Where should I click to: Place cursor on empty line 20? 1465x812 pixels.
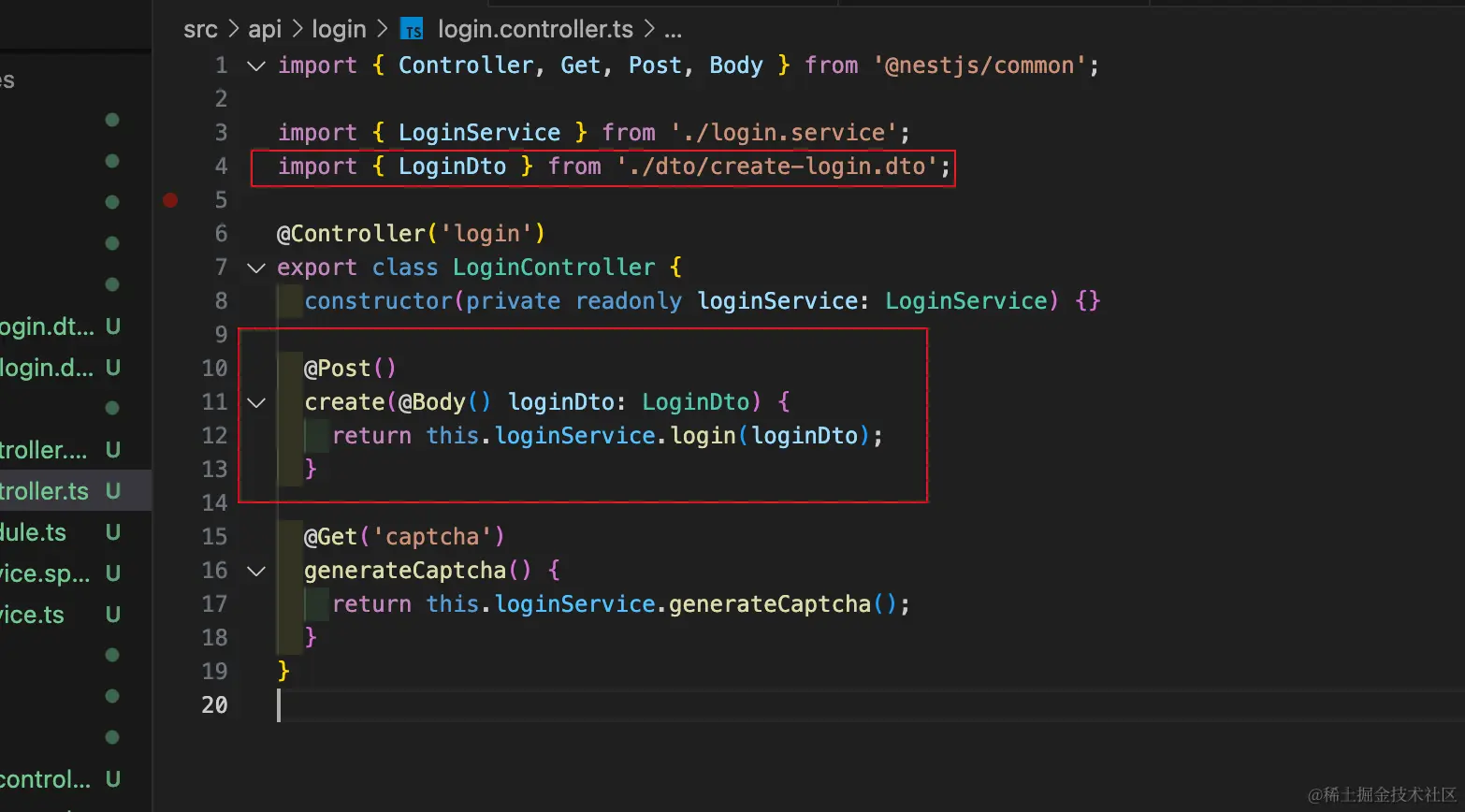[x=870, y=705]
